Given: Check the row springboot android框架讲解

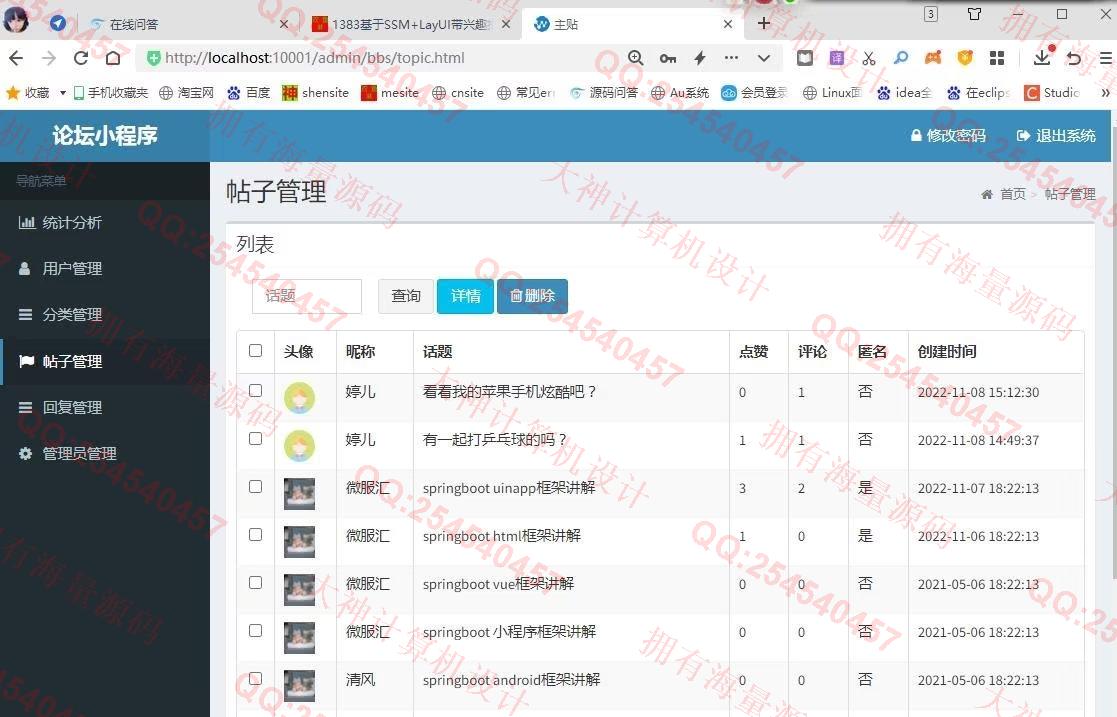Looking at the screenshot, I should (255, 679).
